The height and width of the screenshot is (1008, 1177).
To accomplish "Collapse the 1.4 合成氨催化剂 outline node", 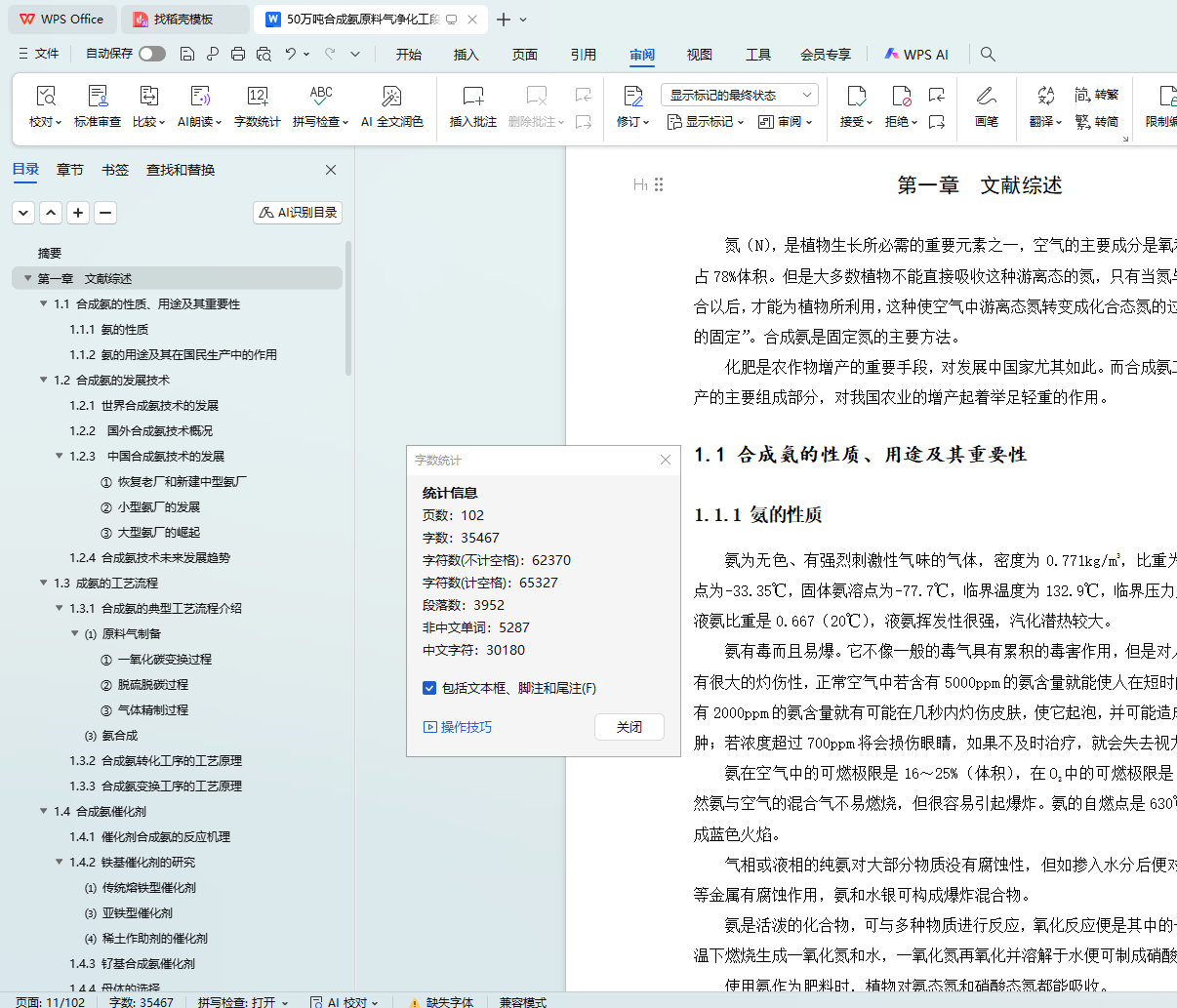I will 44,811.
